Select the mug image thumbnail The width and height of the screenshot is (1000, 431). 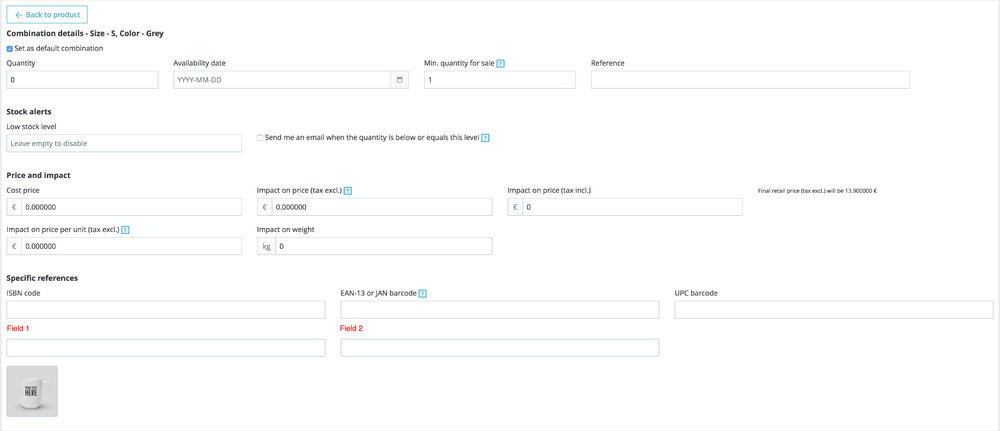pos(32,391)
